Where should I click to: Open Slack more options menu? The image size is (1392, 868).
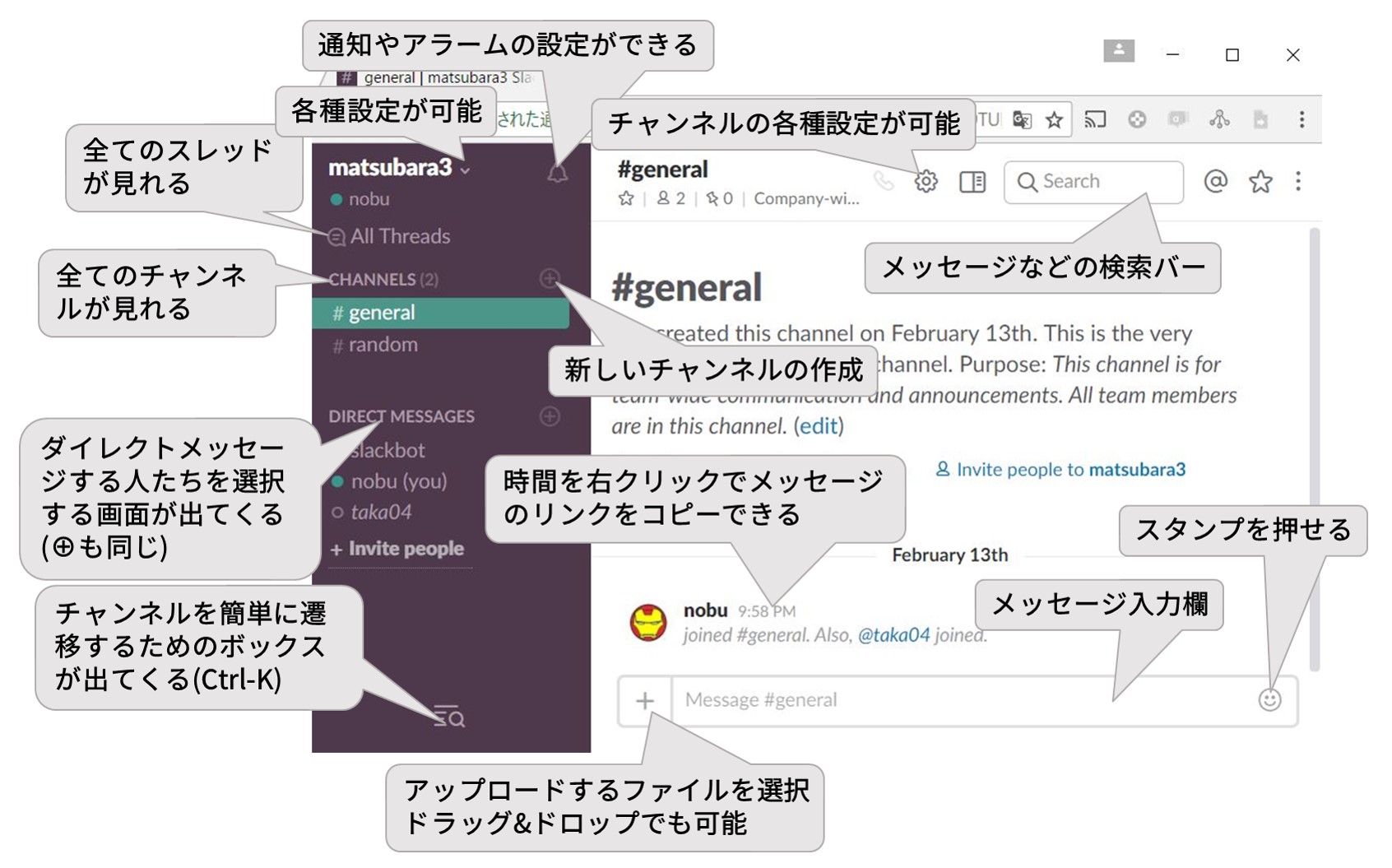point(1298,181)
